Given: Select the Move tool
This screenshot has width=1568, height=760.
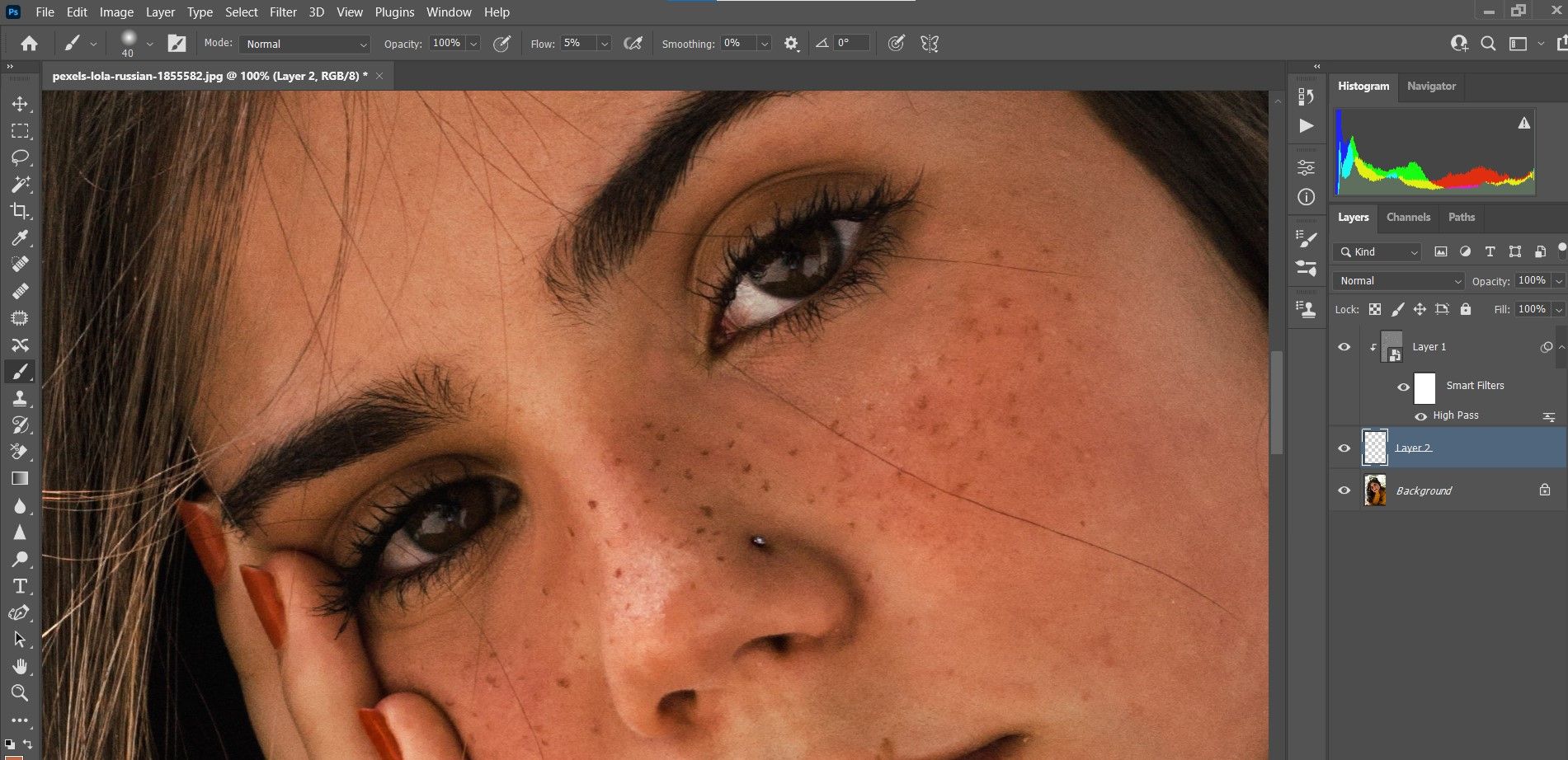Looking at the screenshot, I should [20, 104].
